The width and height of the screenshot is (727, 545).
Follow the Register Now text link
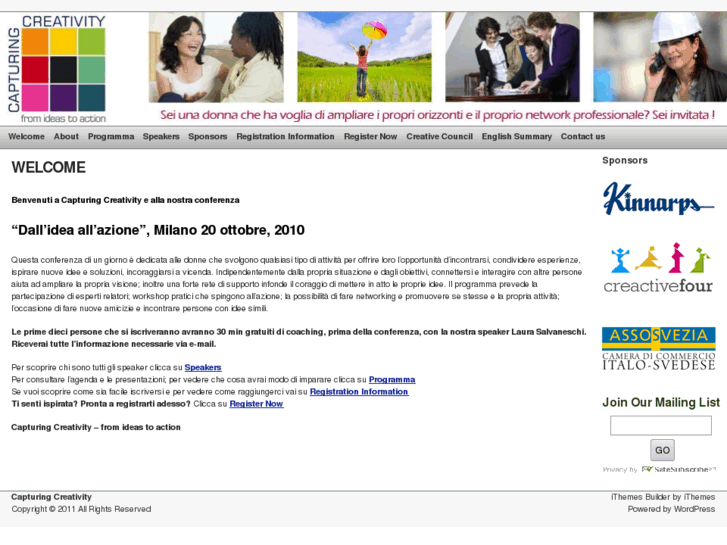coord(256,404)
